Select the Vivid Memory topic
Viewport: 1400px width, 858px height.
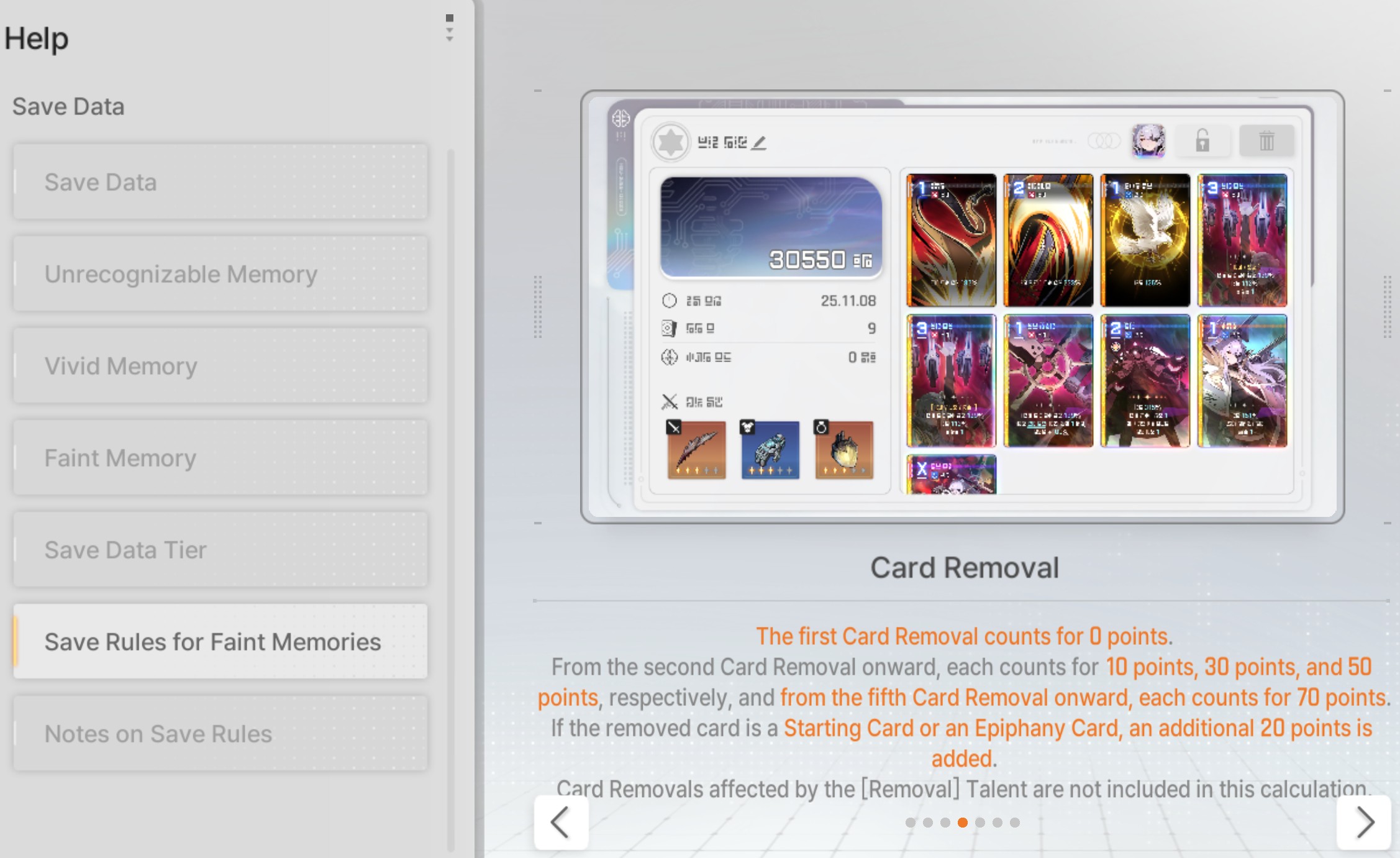[220, 366]
